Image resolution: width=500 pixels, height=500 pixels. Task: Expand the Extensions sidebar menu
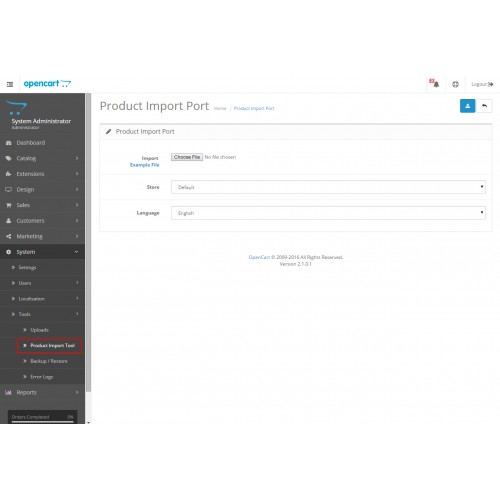point(42,174)
